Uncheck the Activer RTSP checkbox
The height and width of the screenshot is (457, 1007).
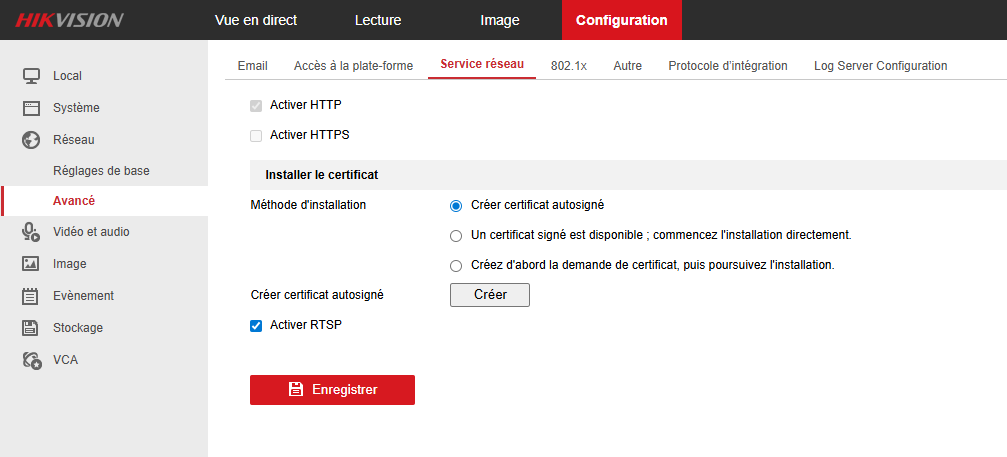256,325
